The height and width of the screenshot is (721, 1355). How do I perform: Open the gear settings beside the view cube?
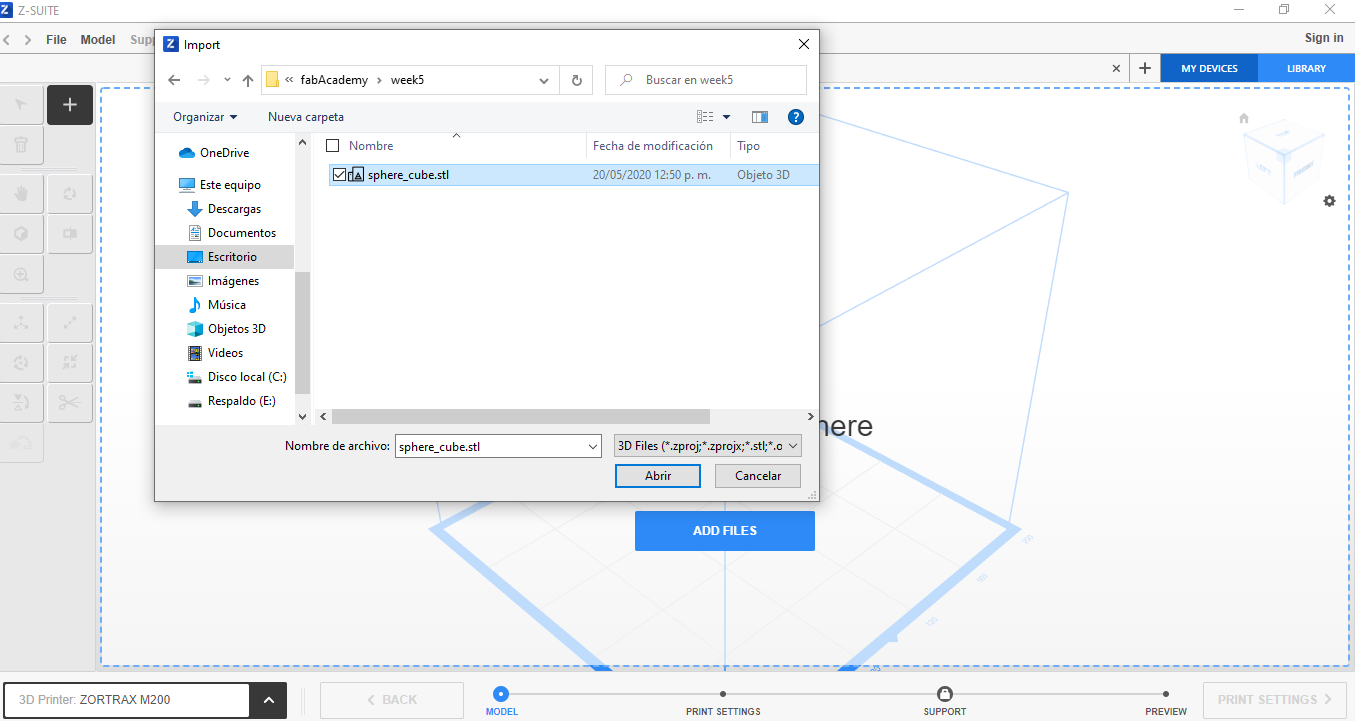(1329, 201)
